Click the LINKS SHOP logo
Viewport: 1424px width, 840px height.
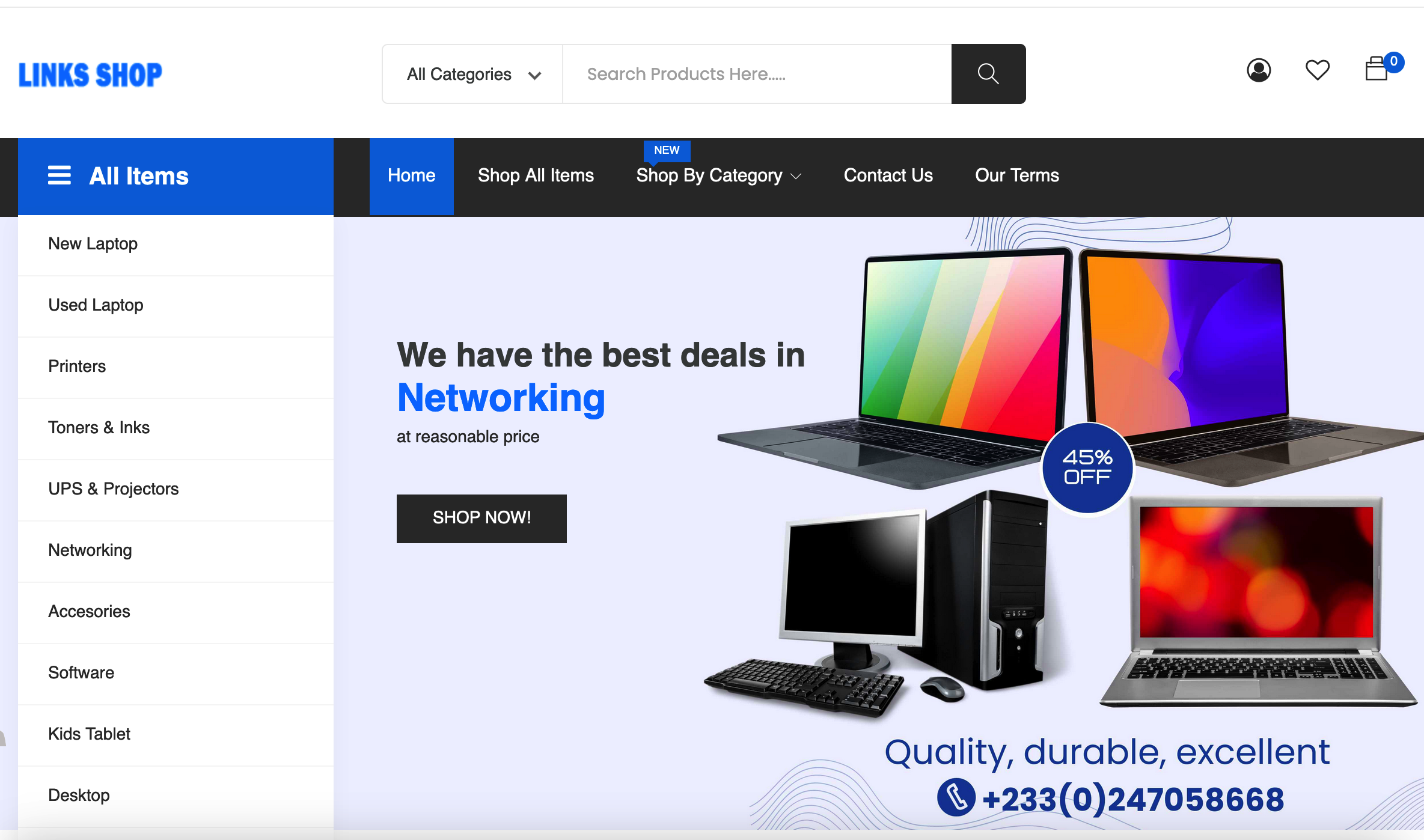pyautogui.click(x=90, y=75)
